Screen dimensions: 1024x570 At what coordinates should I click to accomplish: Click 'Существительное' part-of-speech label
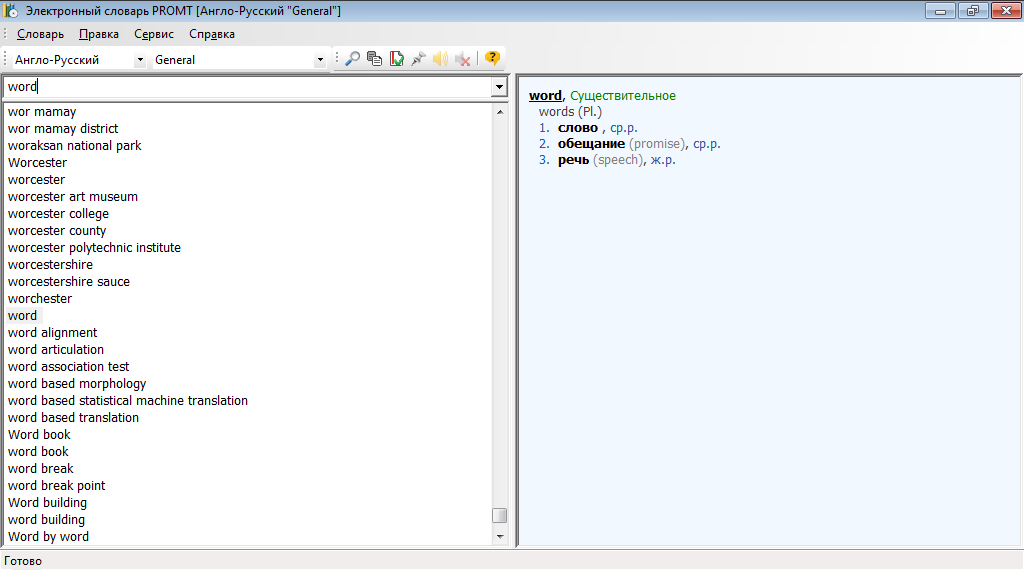coord(623,95)
